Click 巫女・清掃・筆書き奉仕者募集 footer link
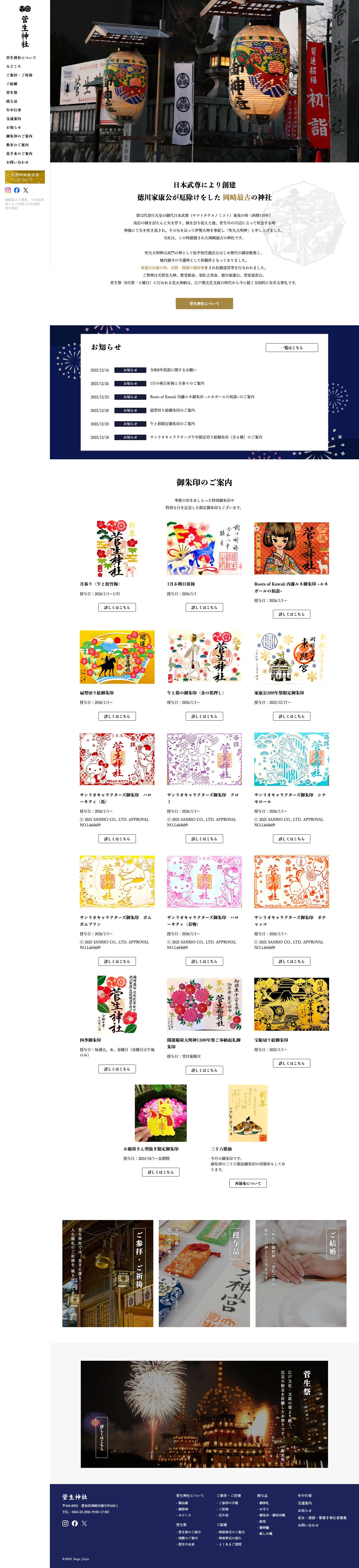The width and height of the screenshot is (359, 1568). click(322, 1518)
